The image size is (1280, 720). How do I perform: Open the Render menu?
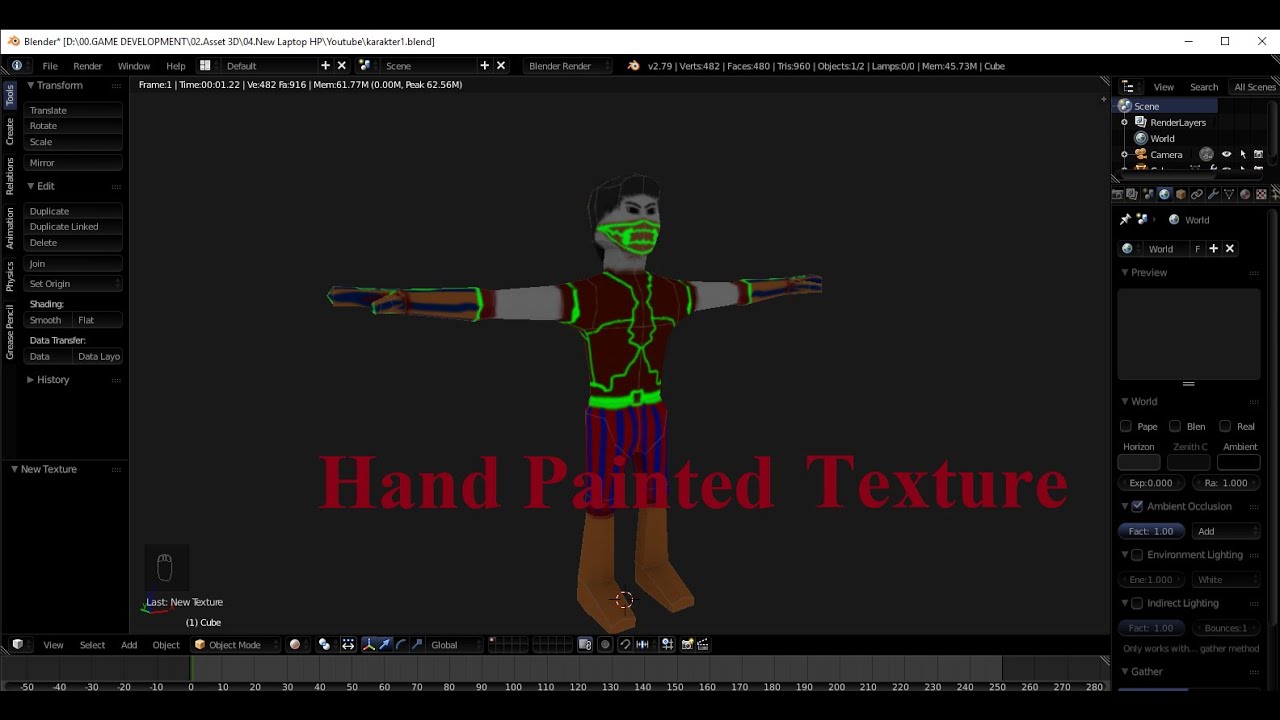(88, 66)
